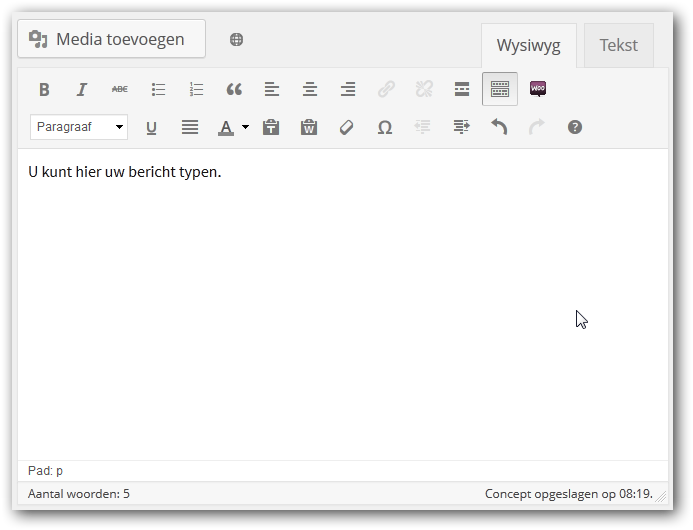This screenshot has height=530, width=693.
Task: Toggle bold formatting
Action: pos(44,89)
